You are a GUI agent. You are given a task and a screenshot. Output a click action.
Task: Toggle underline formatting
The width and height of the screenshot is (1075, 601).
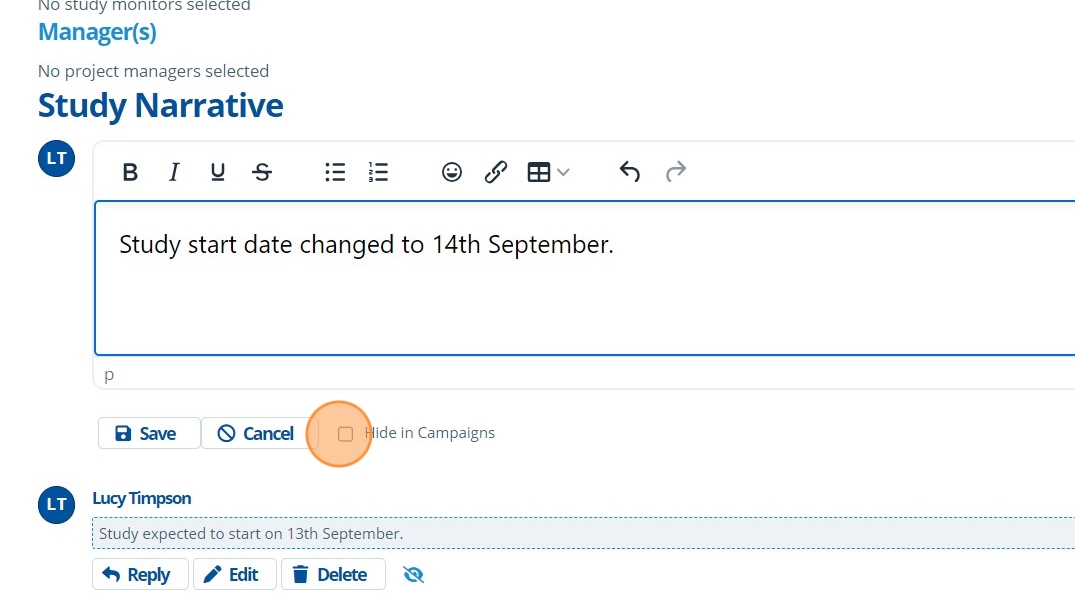[218, 172]
